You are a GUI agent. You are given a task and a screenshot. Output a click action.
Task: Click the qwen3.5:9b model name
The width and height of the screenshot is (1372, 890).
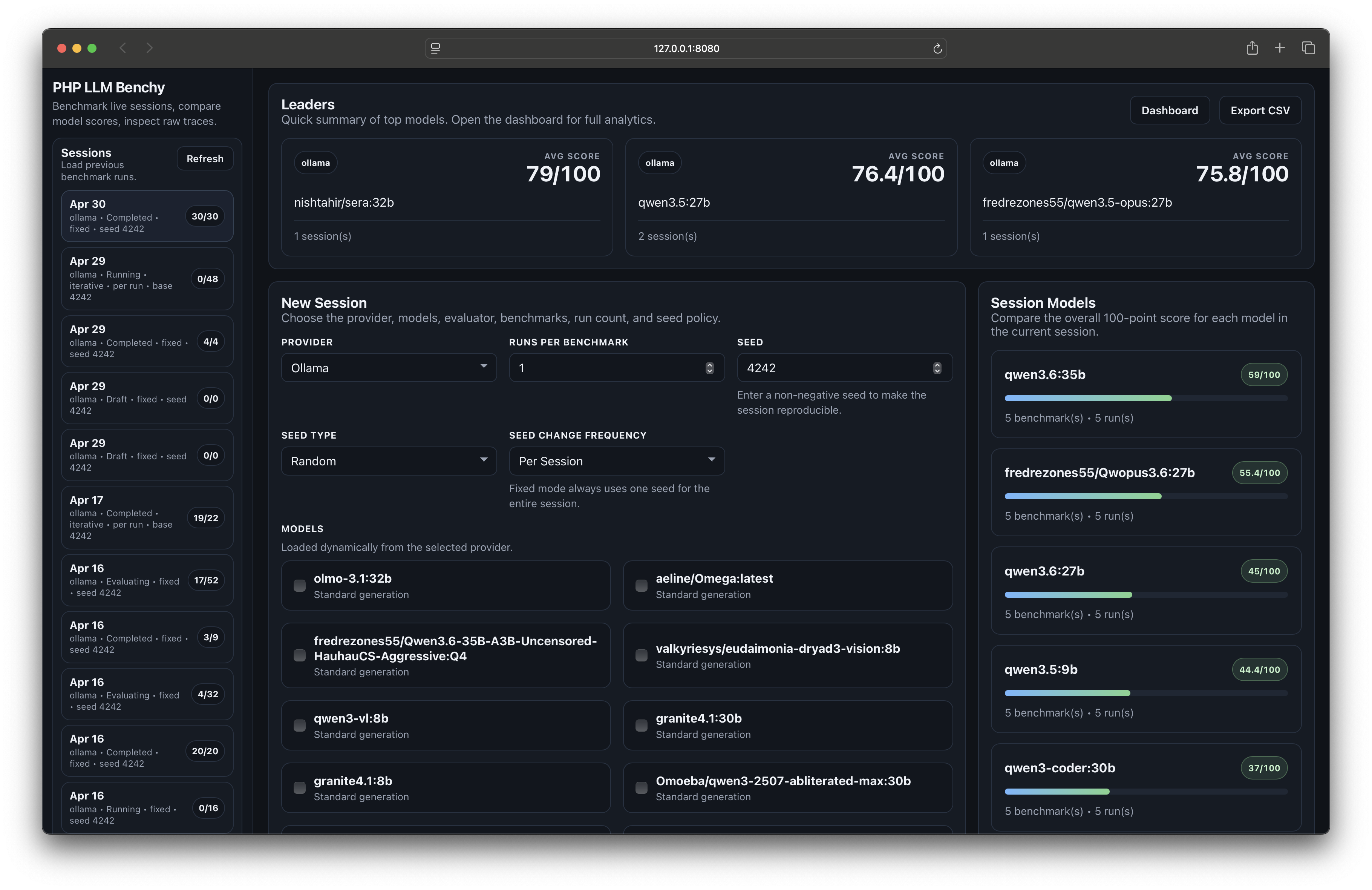pyautogui.click(x=1041, y=669)
